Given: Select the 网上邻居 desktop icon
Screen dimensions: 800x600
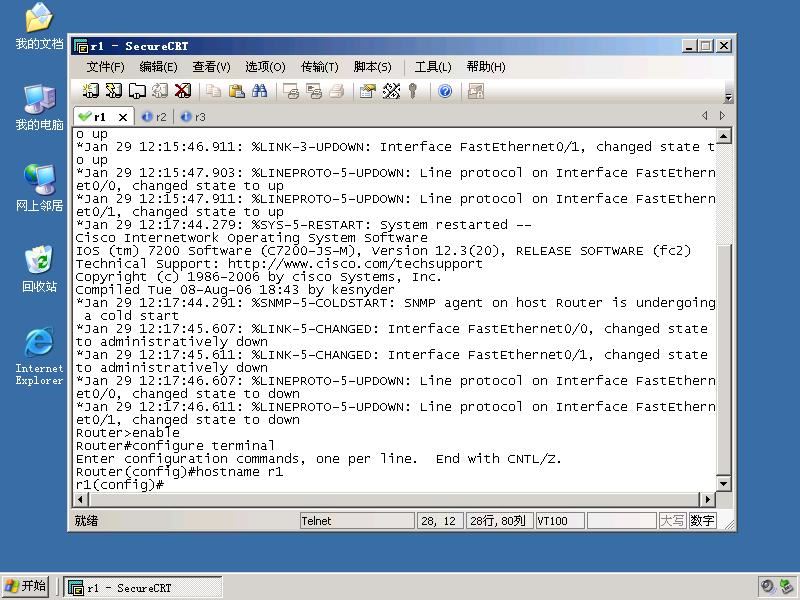Looking at the screenshot, I should point(39,188).
